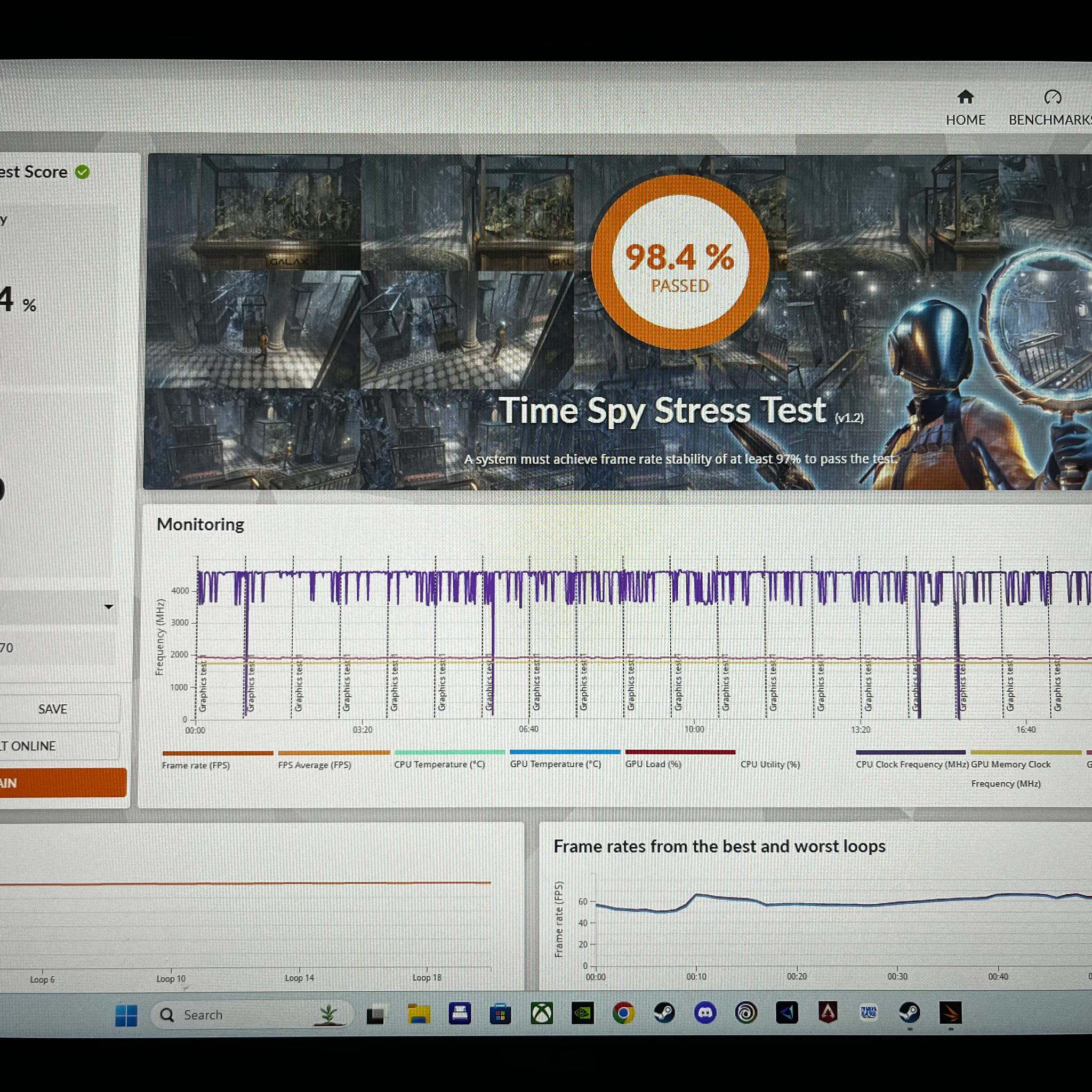Viewport: 1092px width, 1092px height.
Task: Open the Windows Start menu
Action: pos(126,1015)
